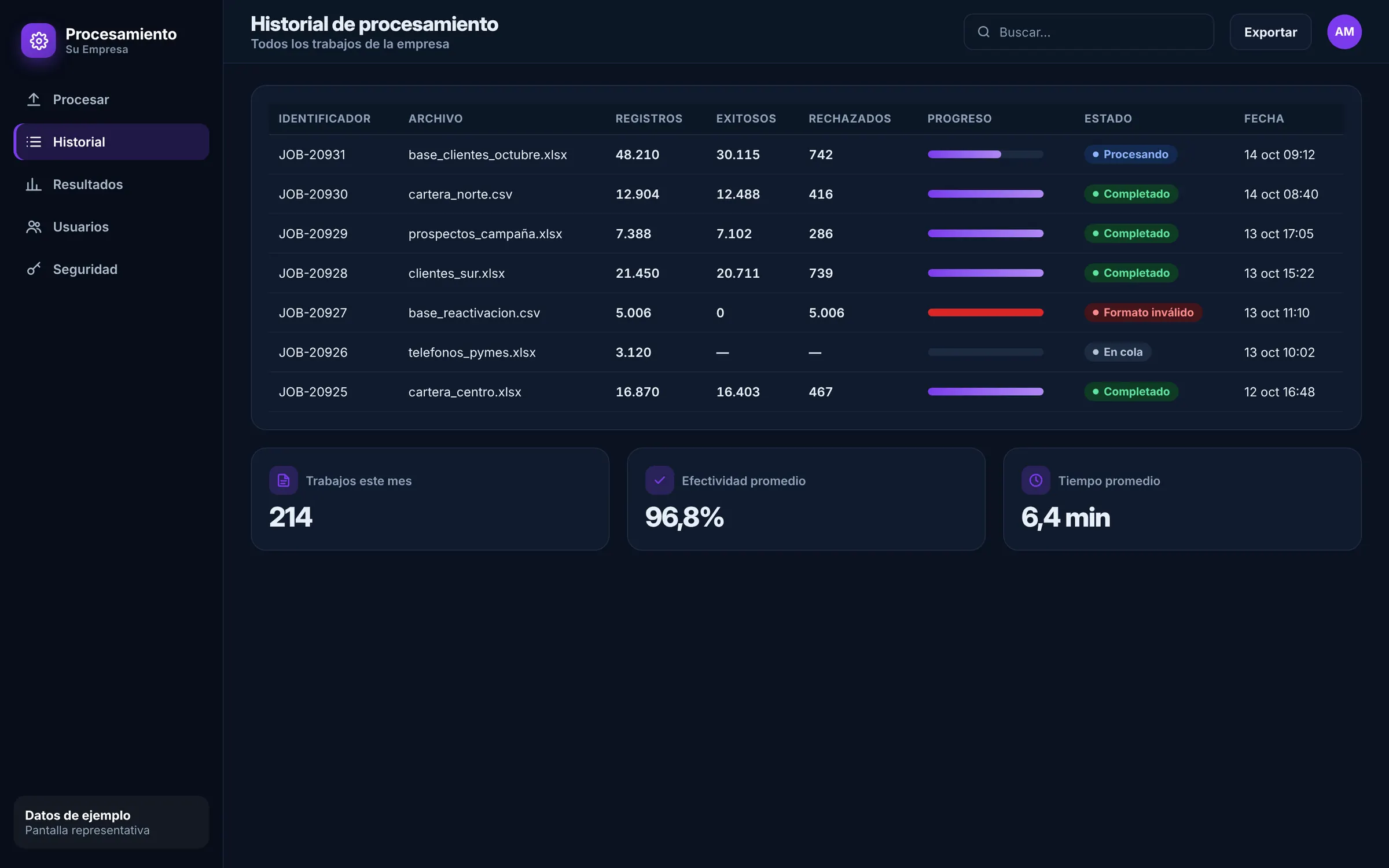Select the file telefonos_pymes.xlsx

[x=472, y=352]
